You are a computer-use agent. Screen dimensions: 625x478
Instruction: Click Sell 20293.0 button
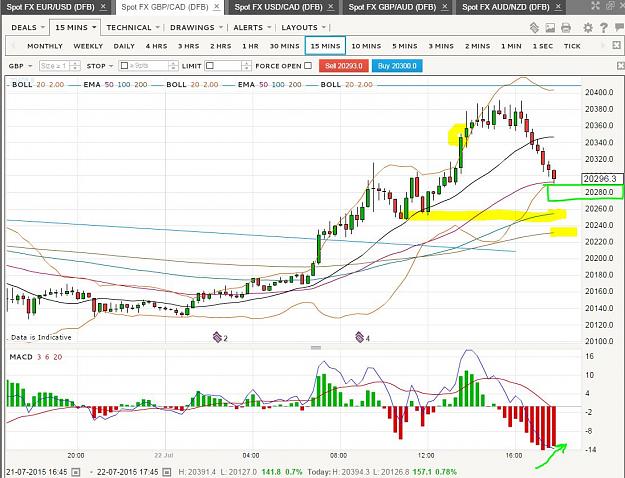point(343,66)
